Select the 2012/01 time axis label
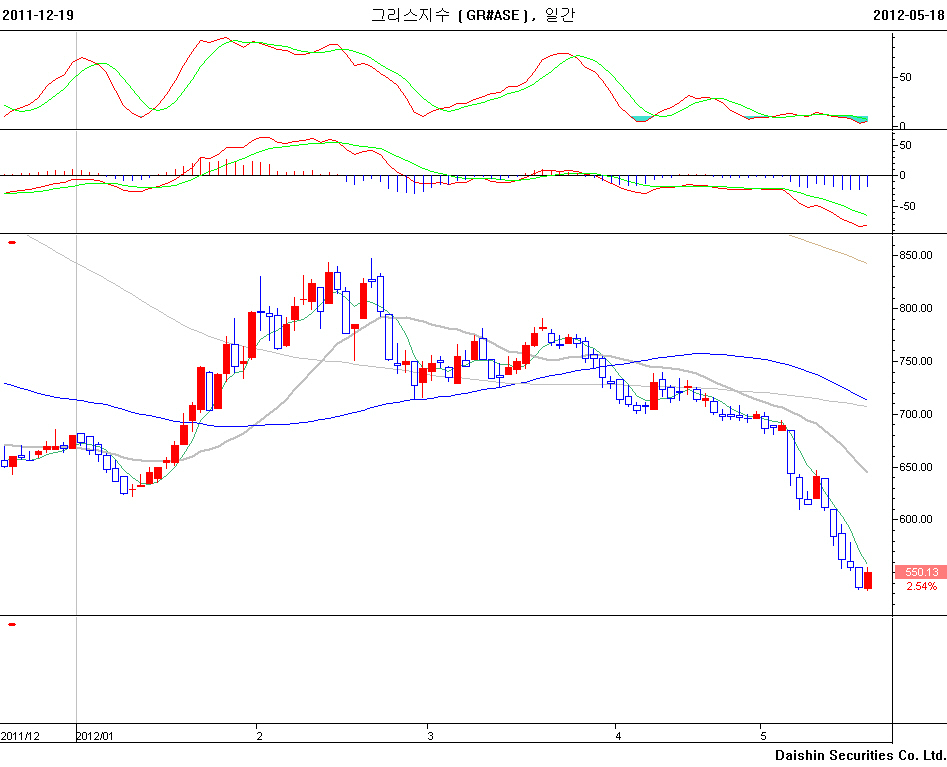The height and width of the screenshot is (767, 947). point(96,736)
